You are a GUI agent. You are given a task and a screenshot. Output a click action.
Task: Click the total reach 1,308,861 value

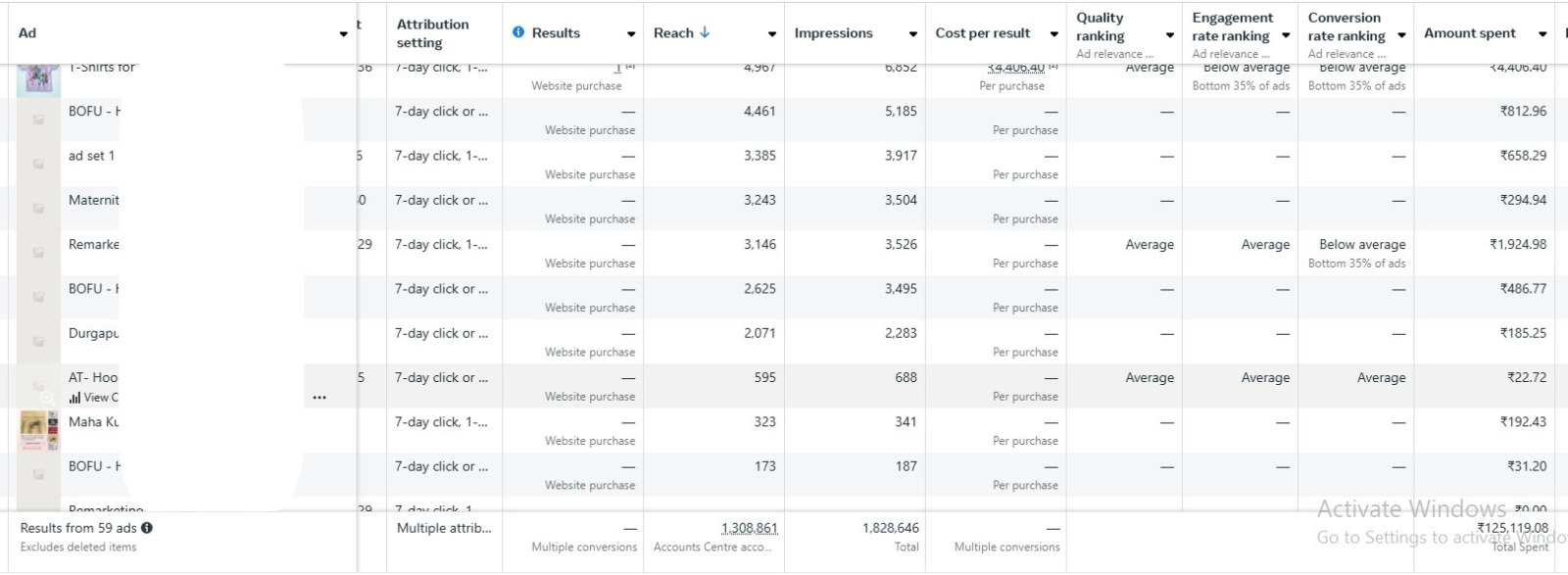click(749, 528)
